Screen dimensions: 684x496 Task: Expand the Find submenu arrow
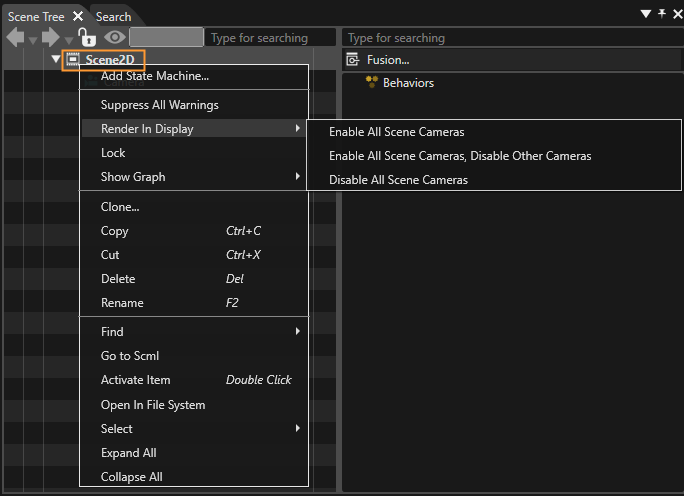point(298,331)
